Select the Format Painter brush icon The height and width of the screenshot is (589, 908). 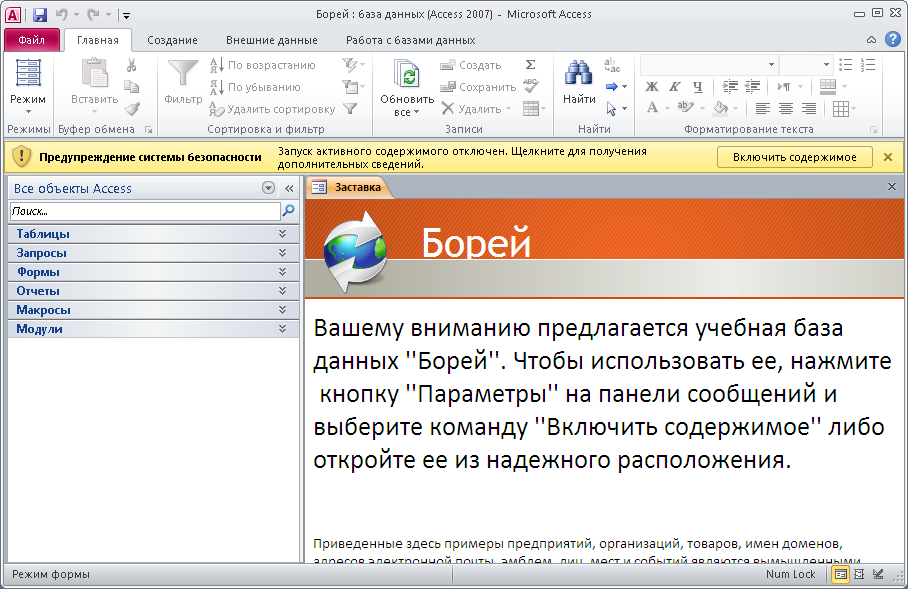(x=132, y=108)
